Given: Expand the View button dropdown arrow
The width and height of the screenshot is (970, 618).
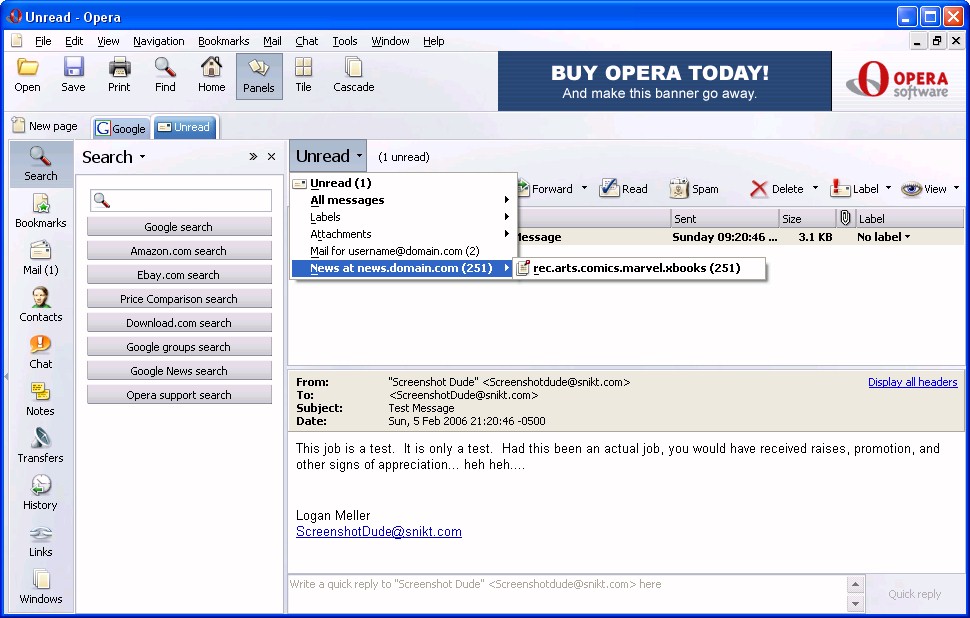Looking at the screenshot, I should point(956,188).
